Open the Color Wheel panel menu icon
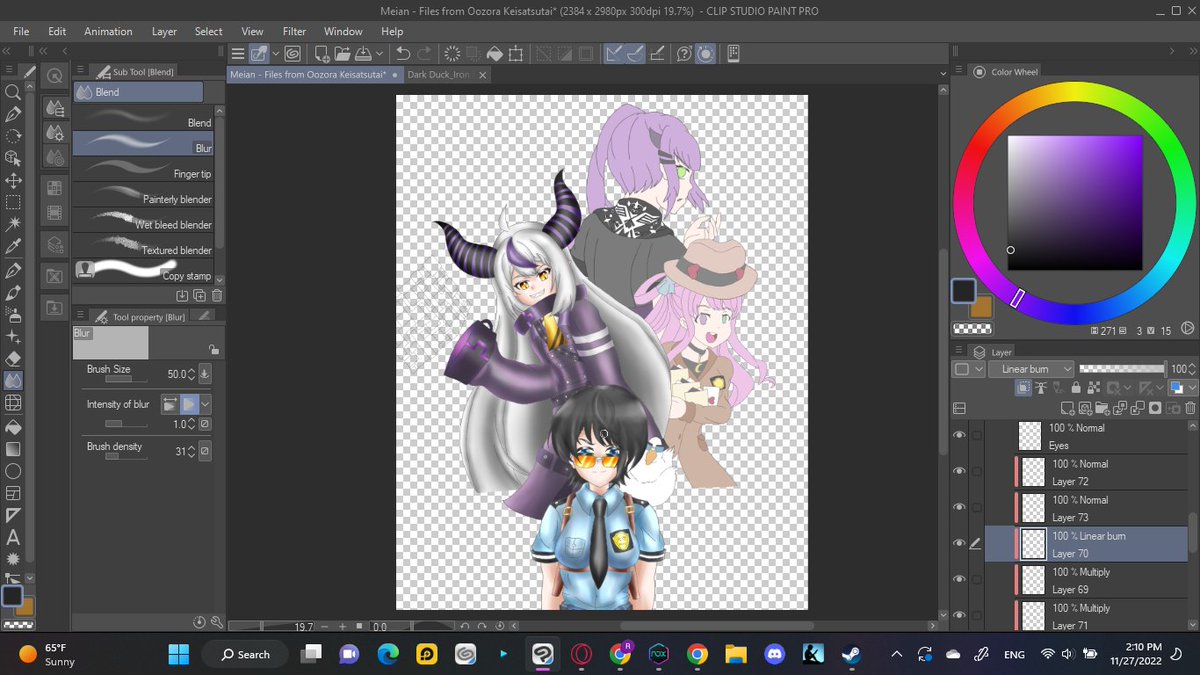Viewport: 1200px width, 675px height. click(958, 71)
